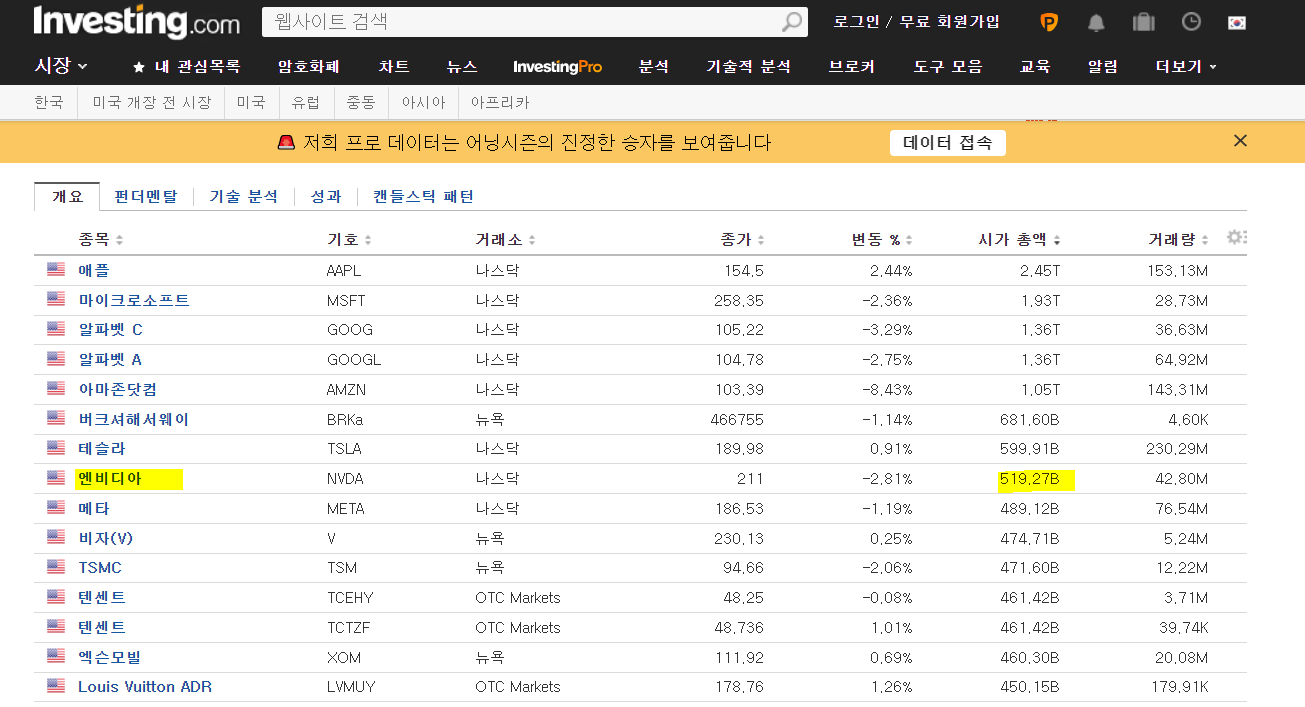The image size is (1305, 707).
Task: Open the Louis Vuitton ADR link
Action: [x=145, y=686]
